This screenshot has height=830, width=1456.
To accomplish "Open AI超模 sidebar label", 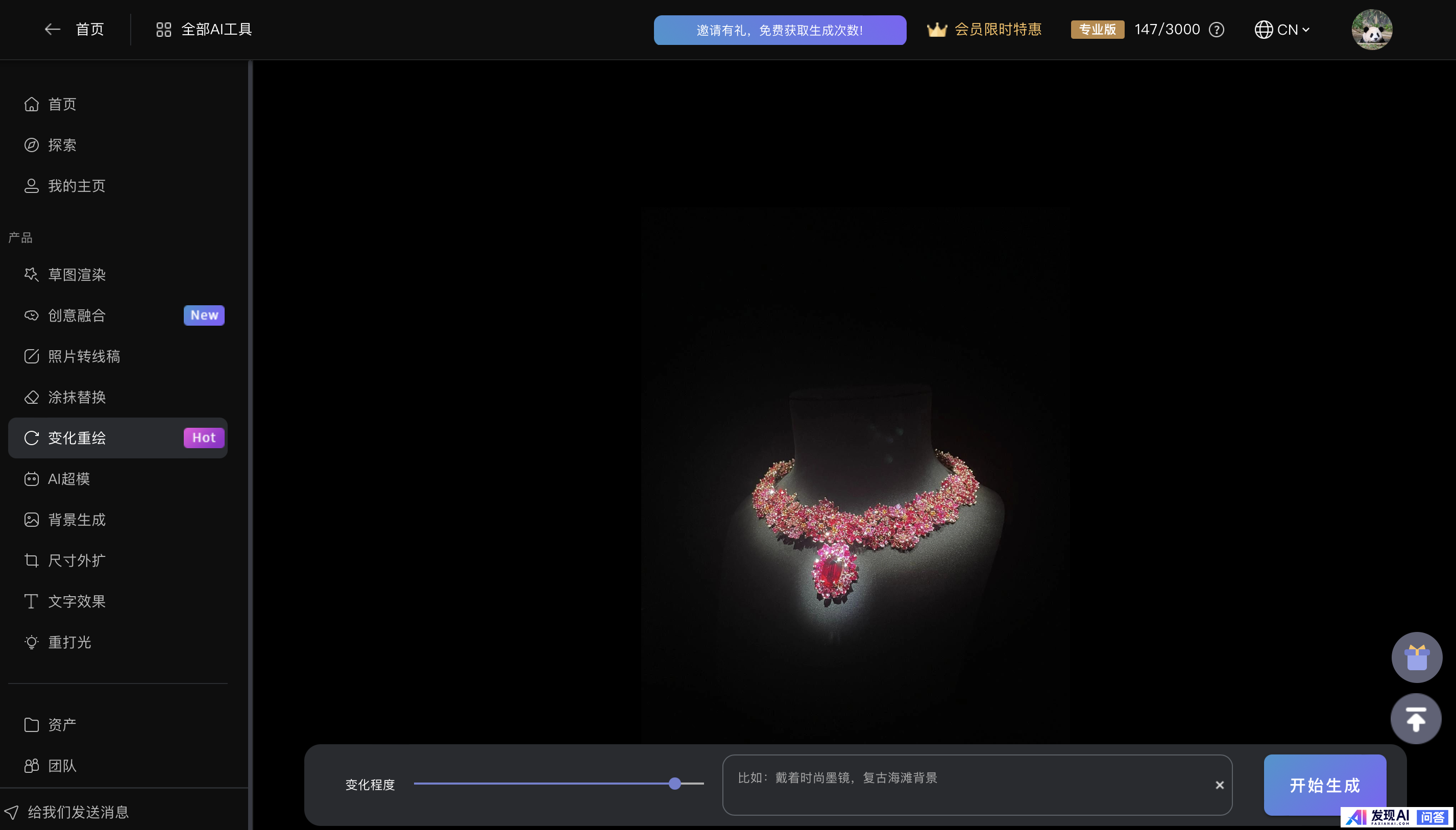I will [x=69, y=479].
